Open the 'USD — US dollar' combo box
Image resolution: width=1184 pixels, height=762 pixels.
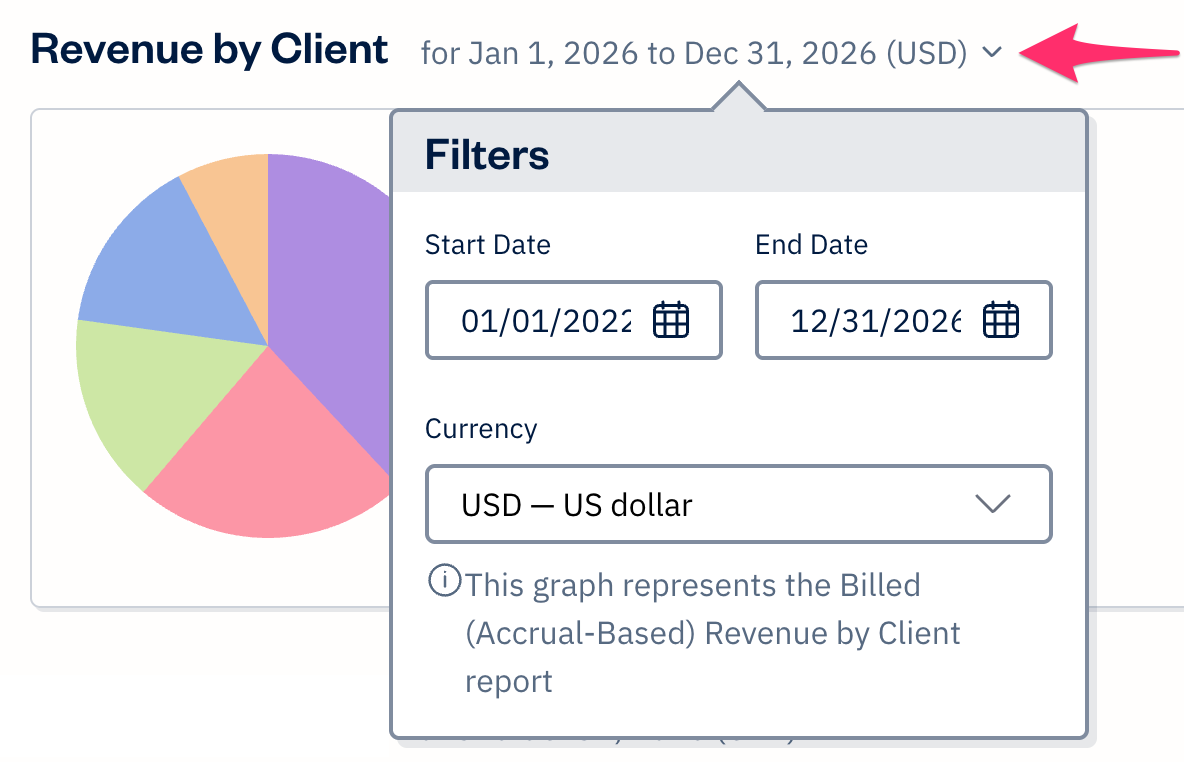738,504
